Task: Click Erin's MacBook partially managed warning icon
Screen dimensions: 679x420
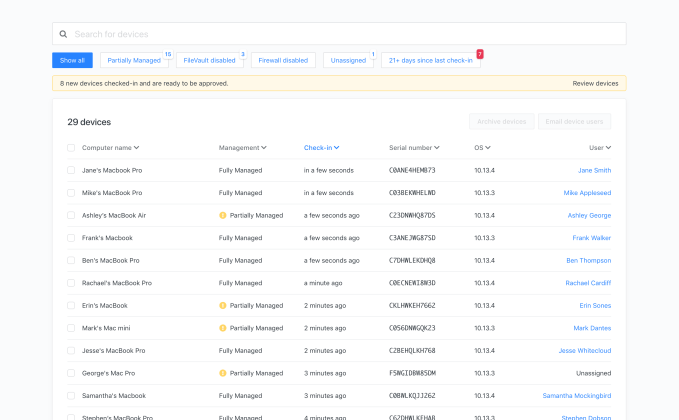Action: (223, 305)
